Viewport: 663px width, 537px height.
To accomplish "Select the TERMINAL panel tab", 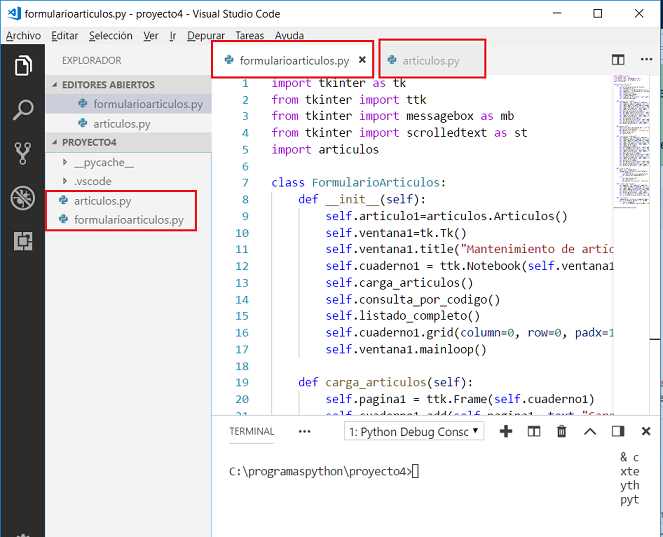I will click(252, 431).
